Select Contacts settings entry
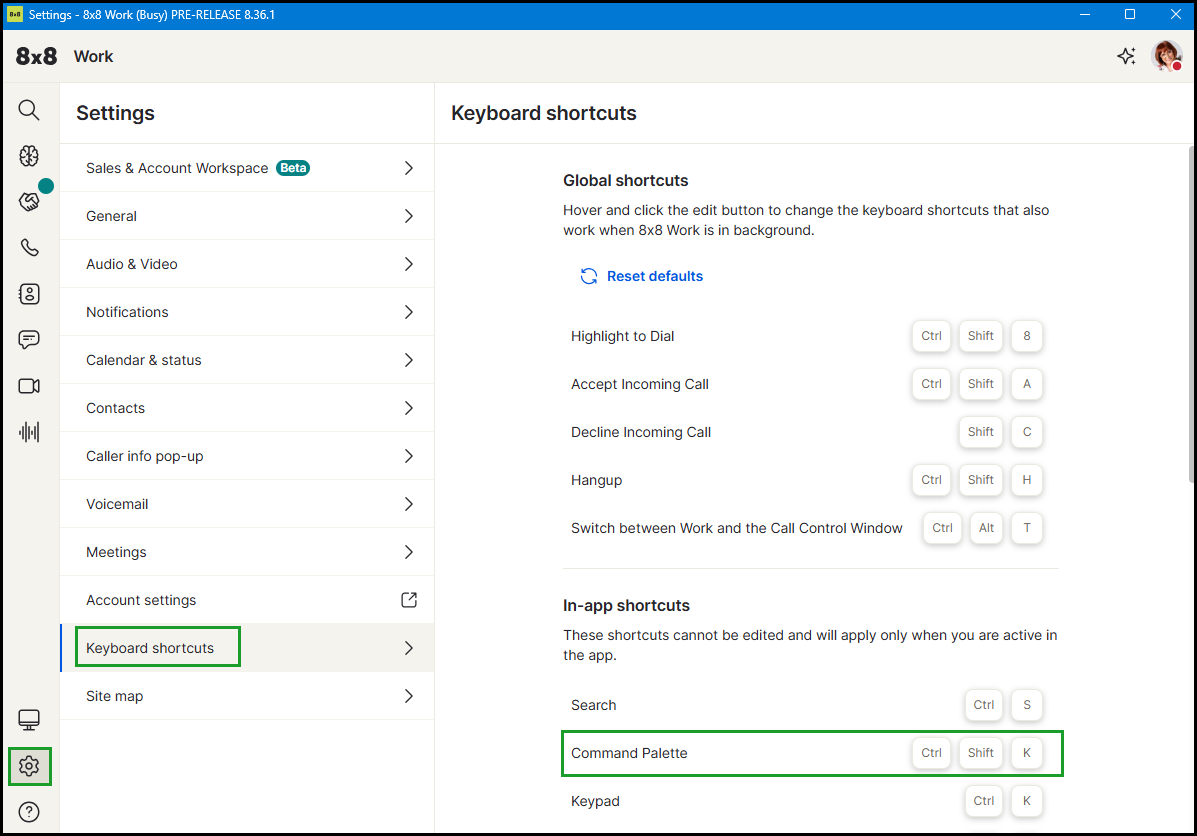Image resolution: width=1197 pixels, height=836 pixels. (247, 408)
